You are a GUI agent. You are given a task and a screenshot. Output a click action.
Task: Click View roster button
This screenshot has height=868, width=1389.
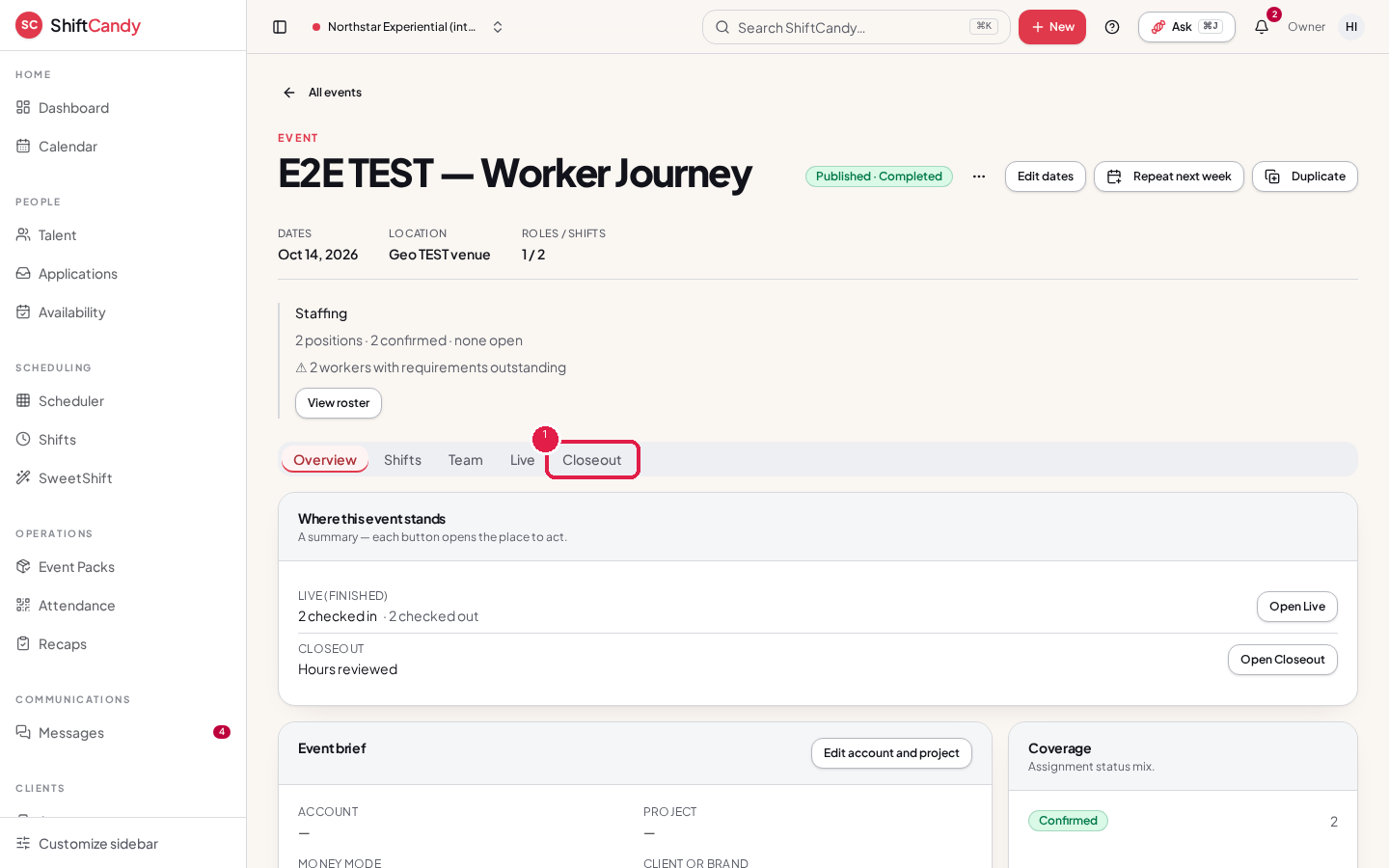tap(339, 403)
